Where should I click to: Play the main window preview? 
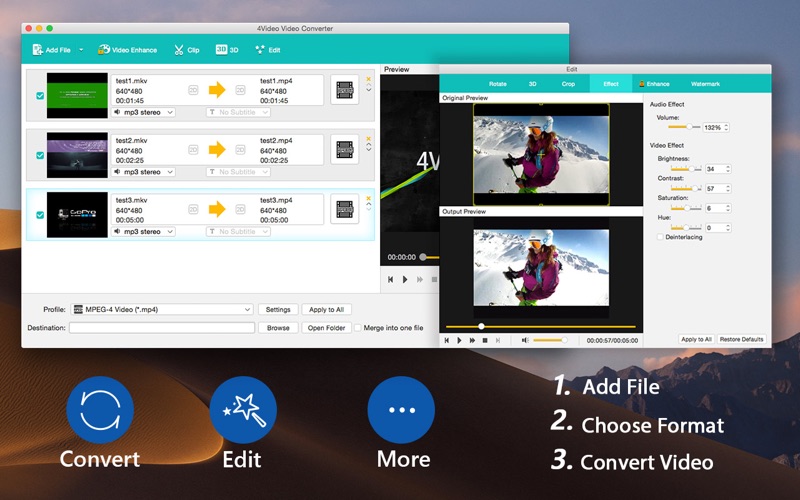[x=405, y=279]
